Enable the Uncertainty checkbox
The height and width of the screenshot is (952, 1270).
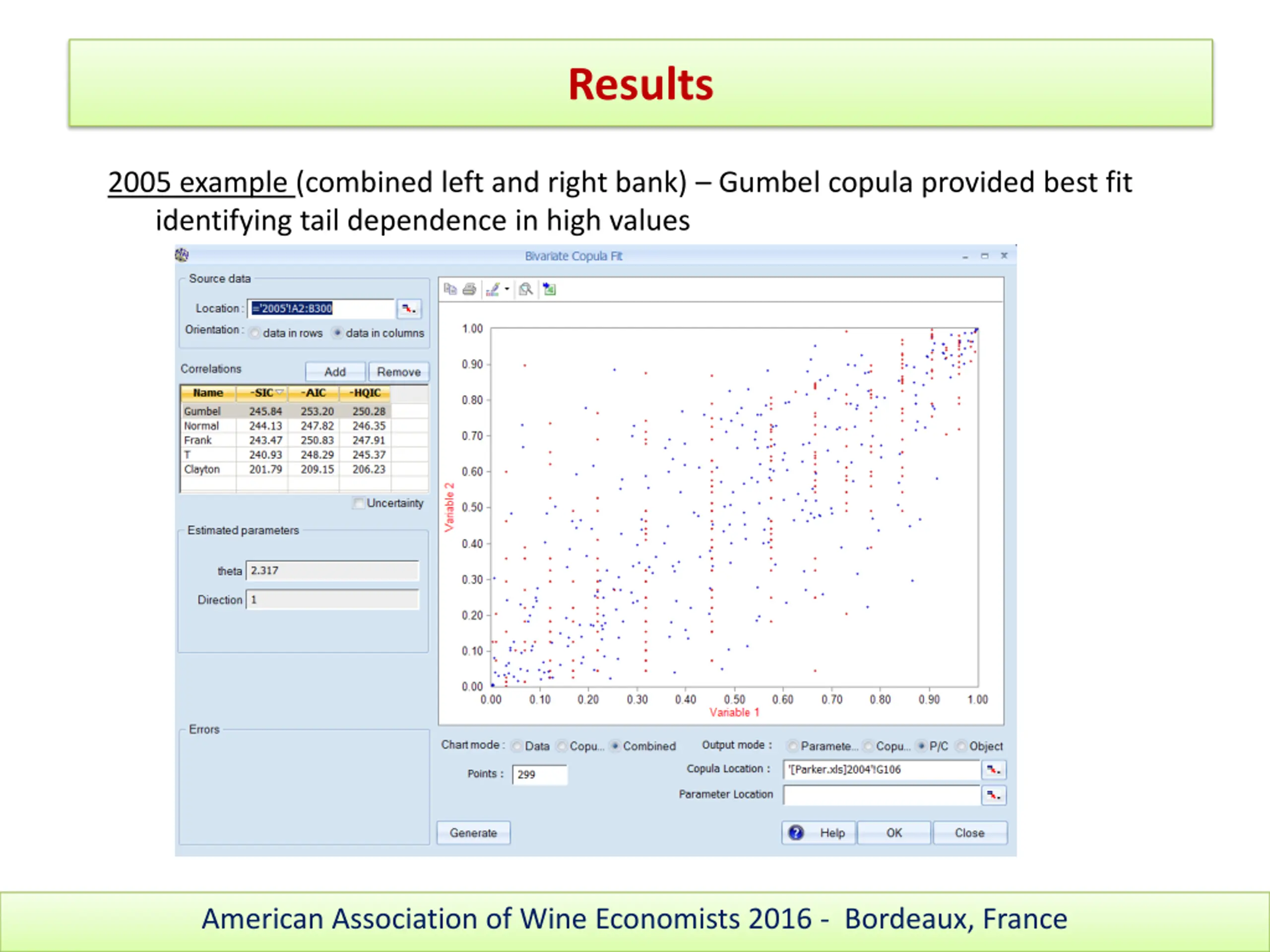pos(359,503)
